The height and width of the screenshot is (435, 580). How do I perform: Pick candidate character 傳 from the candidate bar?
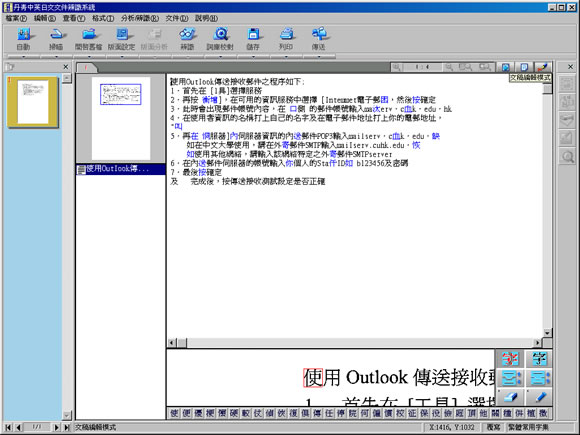tap(317, 413)
